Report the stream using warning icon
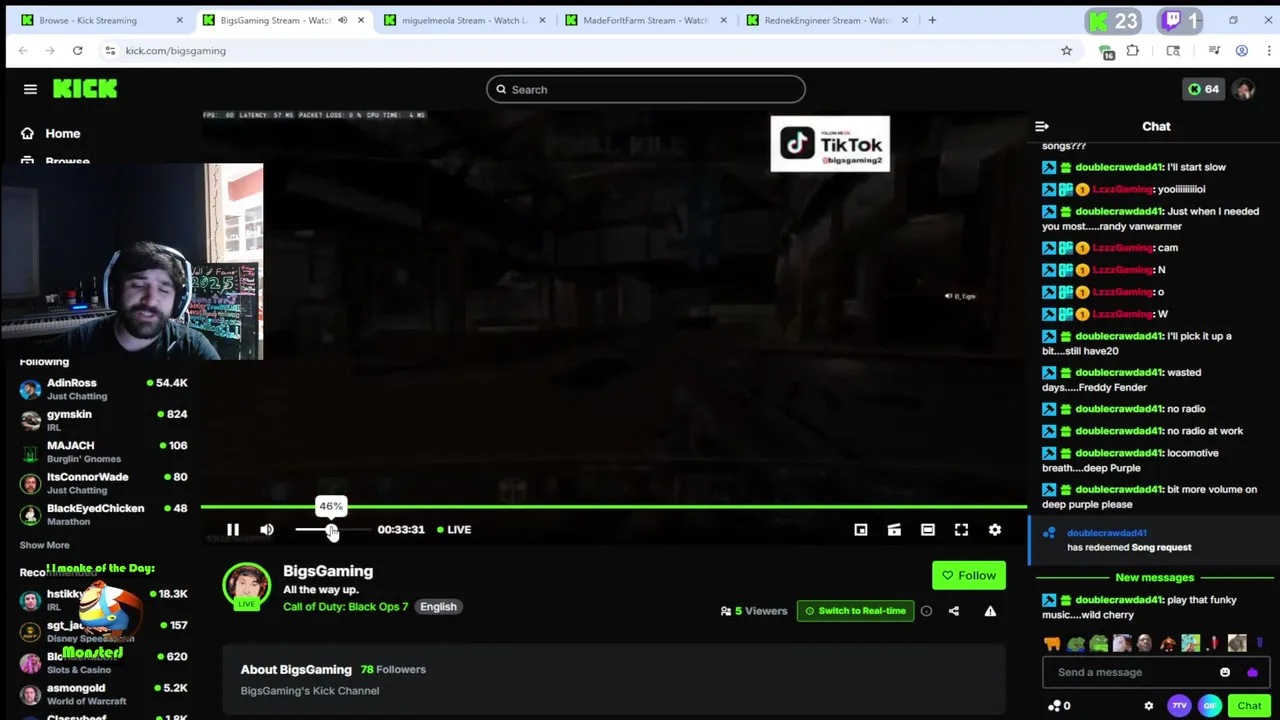 pyautogui.click(x=990, y=611)
